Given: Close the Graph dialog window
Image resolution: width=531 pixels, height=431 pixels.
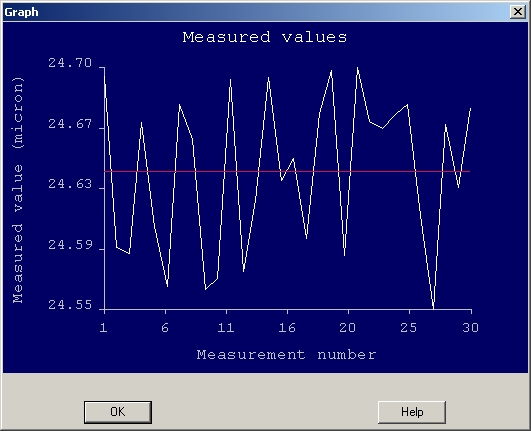Looking at the screenshot, I should (518, 12).
